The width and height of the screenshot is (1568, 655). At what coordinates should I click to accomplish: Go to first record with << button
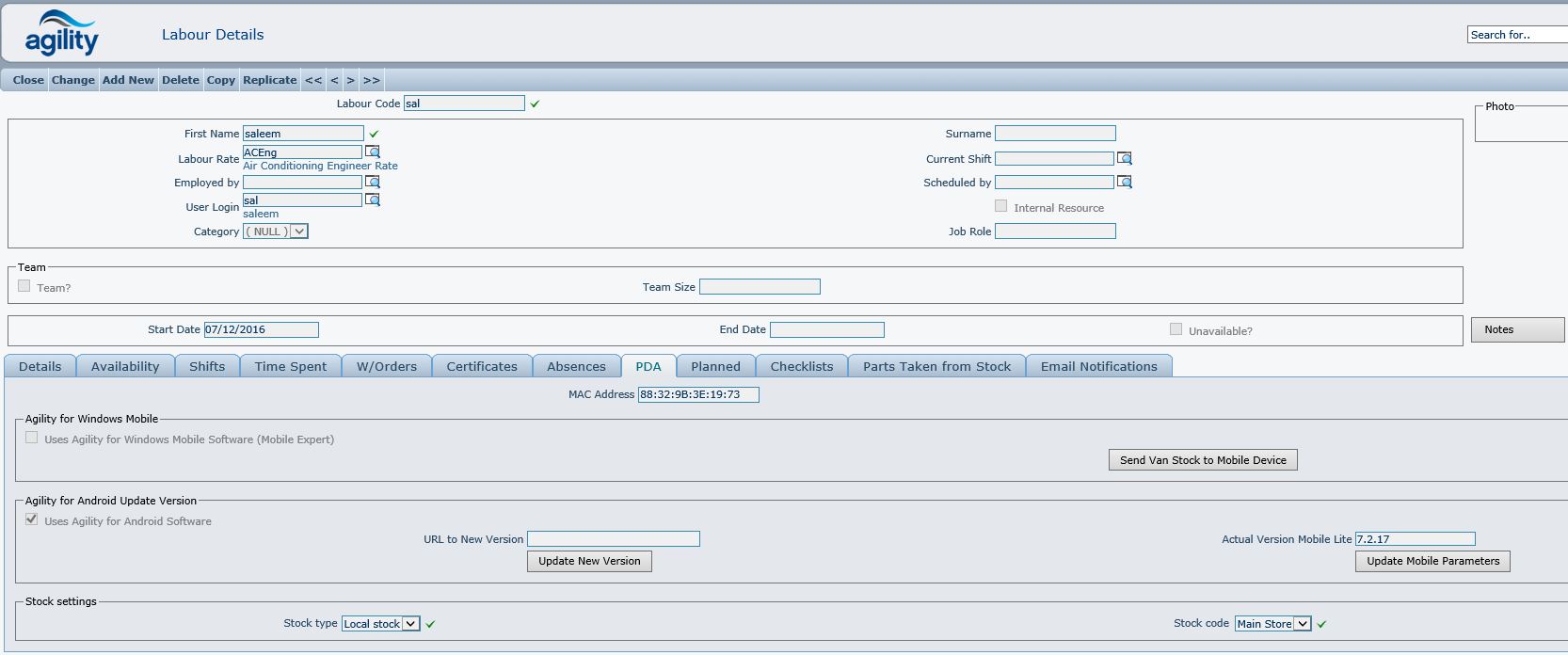click(x=313, y=80)
